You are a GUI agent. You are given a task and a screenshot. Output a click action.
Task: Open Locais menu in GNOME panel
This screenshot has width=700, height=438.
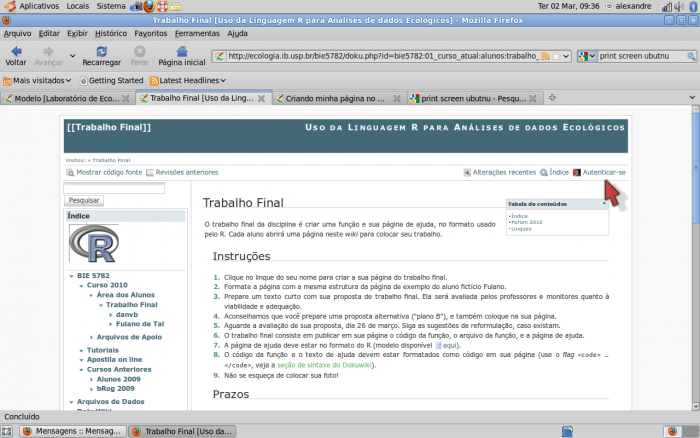78,6
